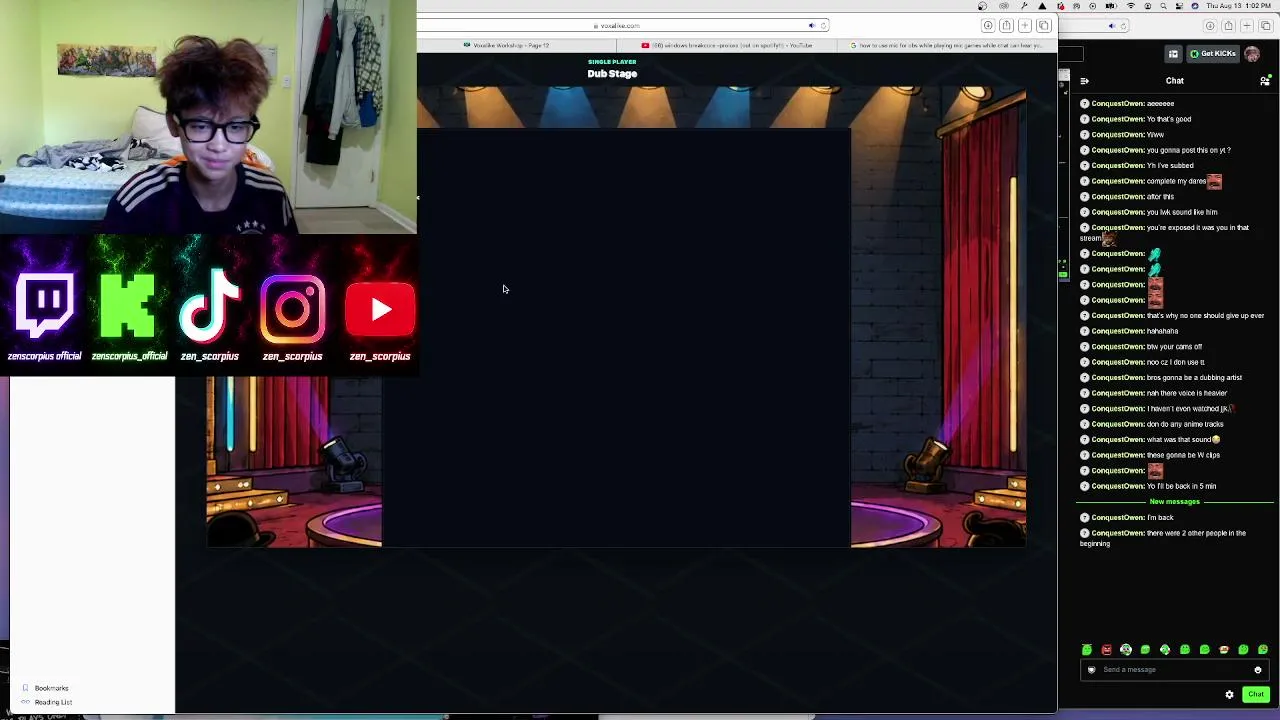Open a new tab with the plus icon in Voxalike browser
The image size is (1280, 720).
tap(1025, 26)
